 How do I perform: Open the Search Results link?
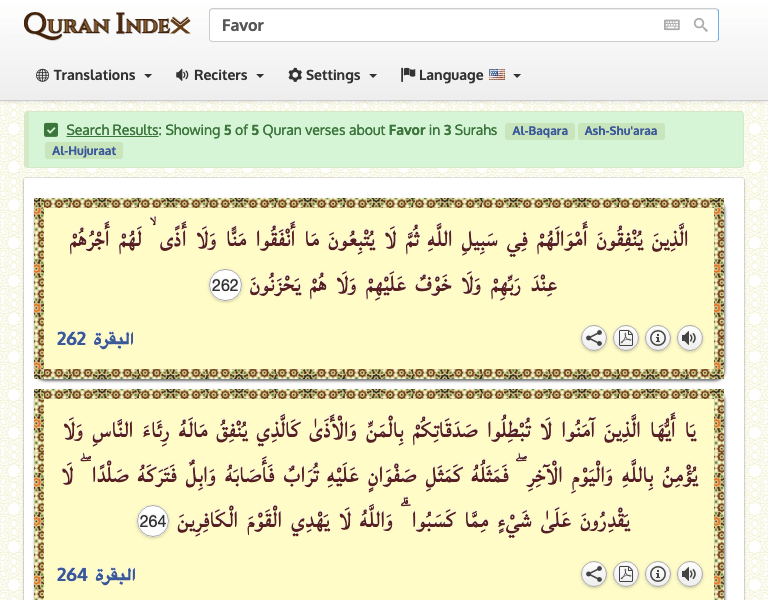[113, 130]
